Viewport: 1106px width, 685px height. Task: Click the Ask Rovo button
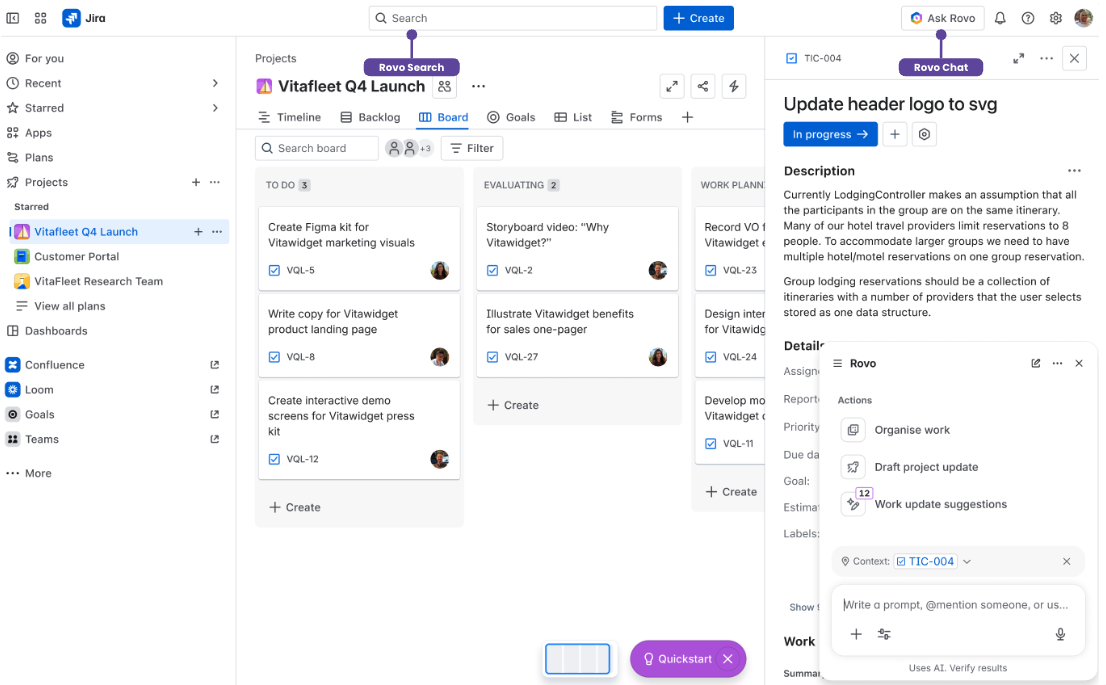tap(942, 18)
